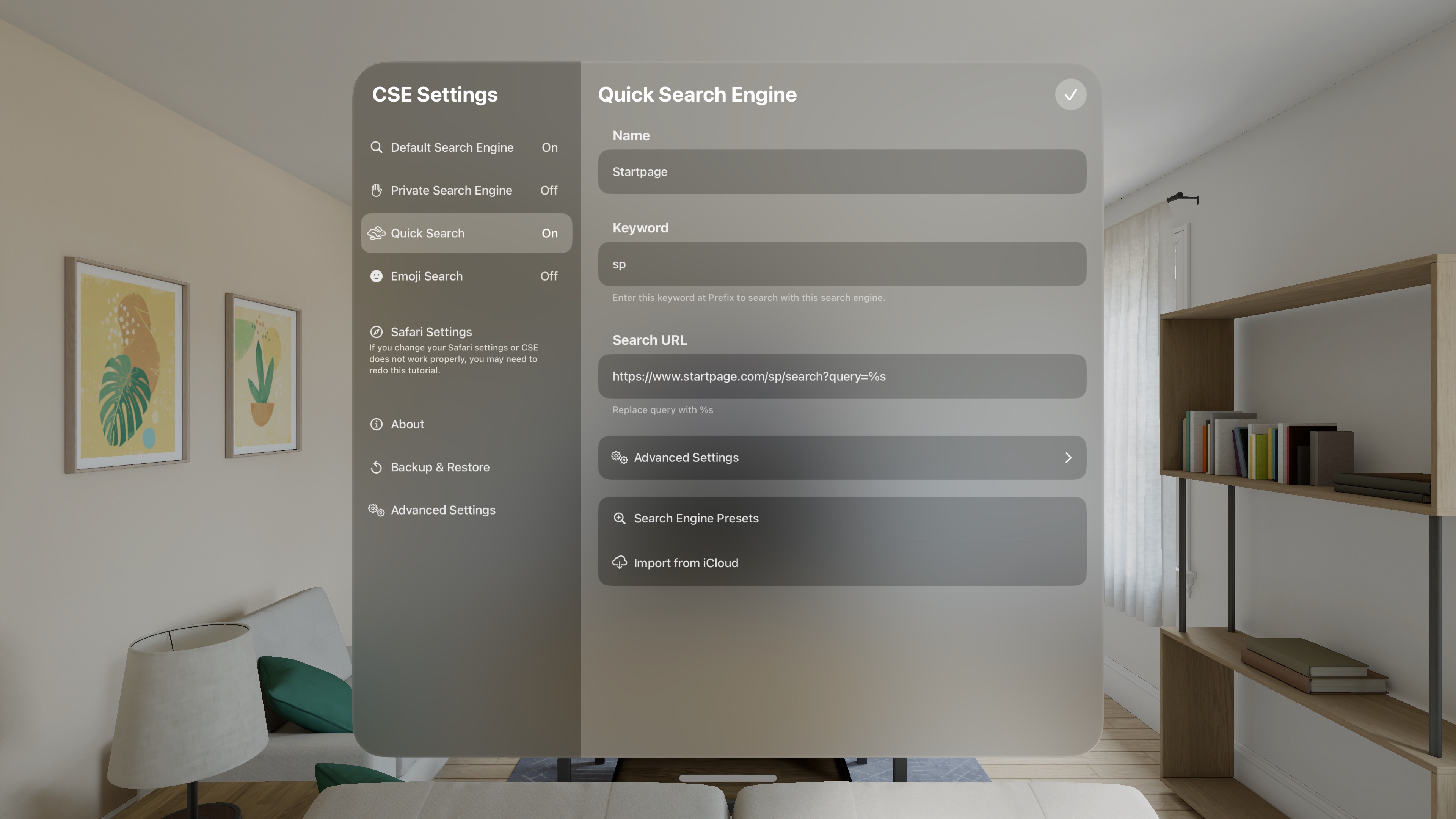1456x819 pixels.
Task: Click the Off status of Emoji Search
Action: 549,276
